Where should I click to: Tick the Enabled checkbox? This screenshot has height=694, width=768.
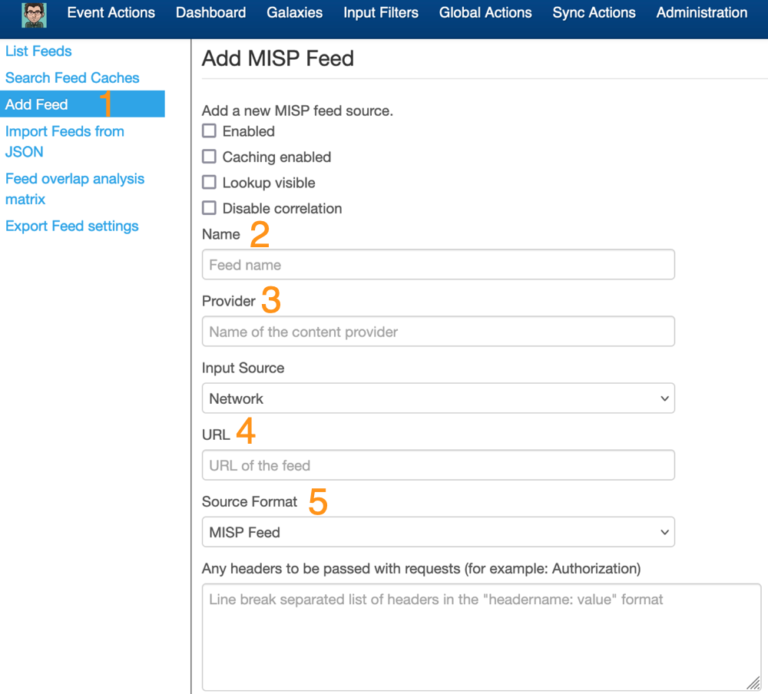click(209, 131)
